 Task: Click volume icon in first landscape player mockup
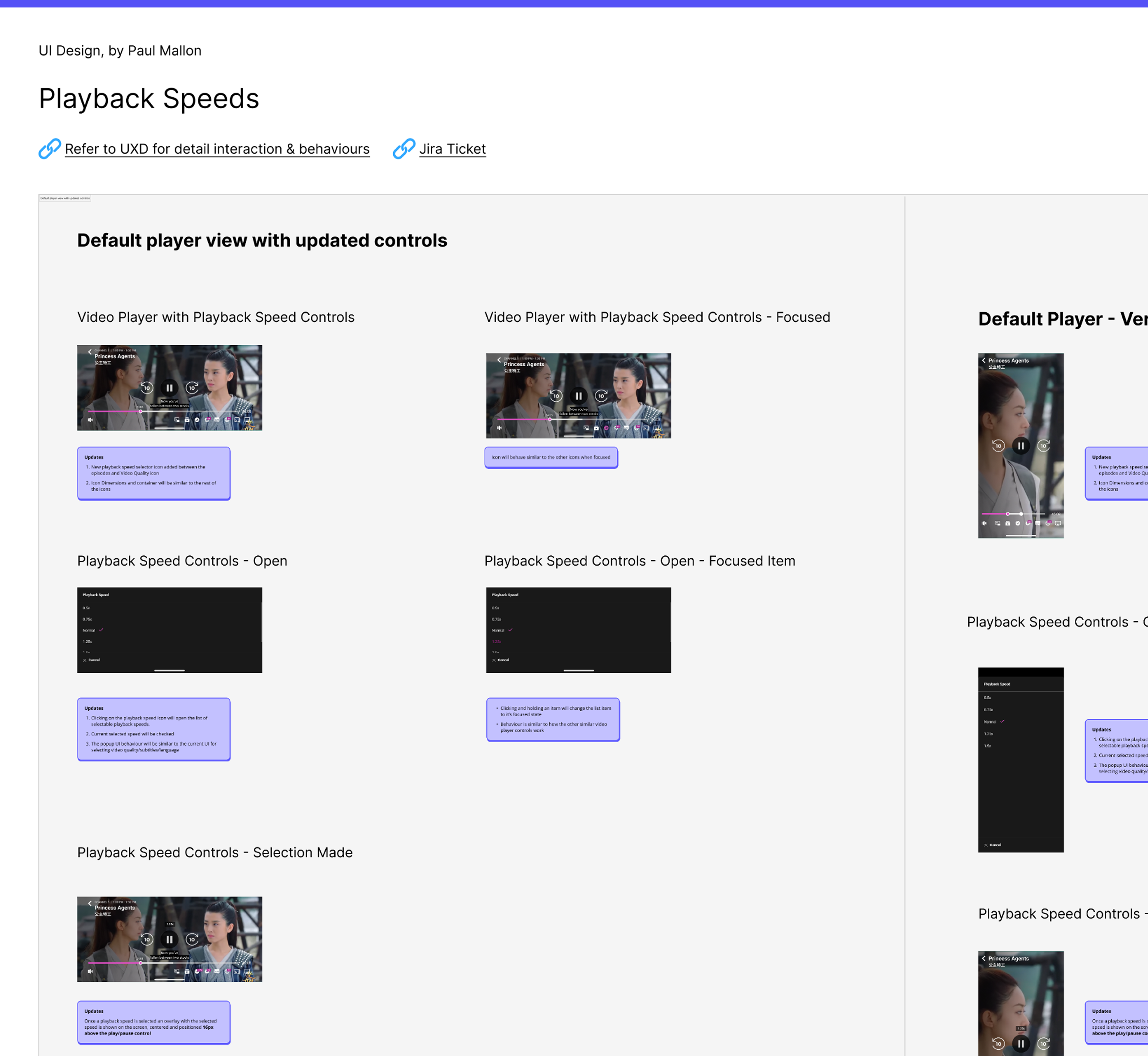[90, 420]
